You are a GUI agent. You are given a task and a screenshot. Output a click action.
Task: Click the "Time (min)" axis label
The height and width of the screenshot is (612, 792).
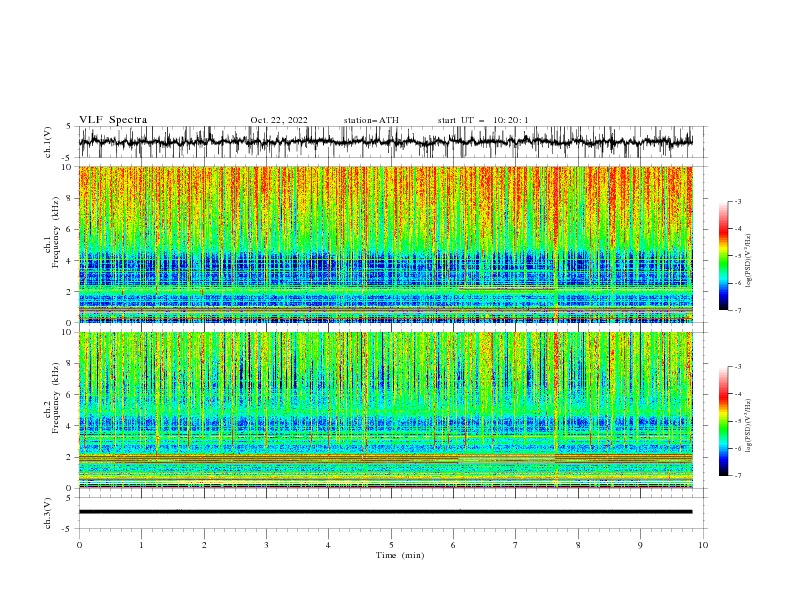pyautogui.click(x=400, y=555)
